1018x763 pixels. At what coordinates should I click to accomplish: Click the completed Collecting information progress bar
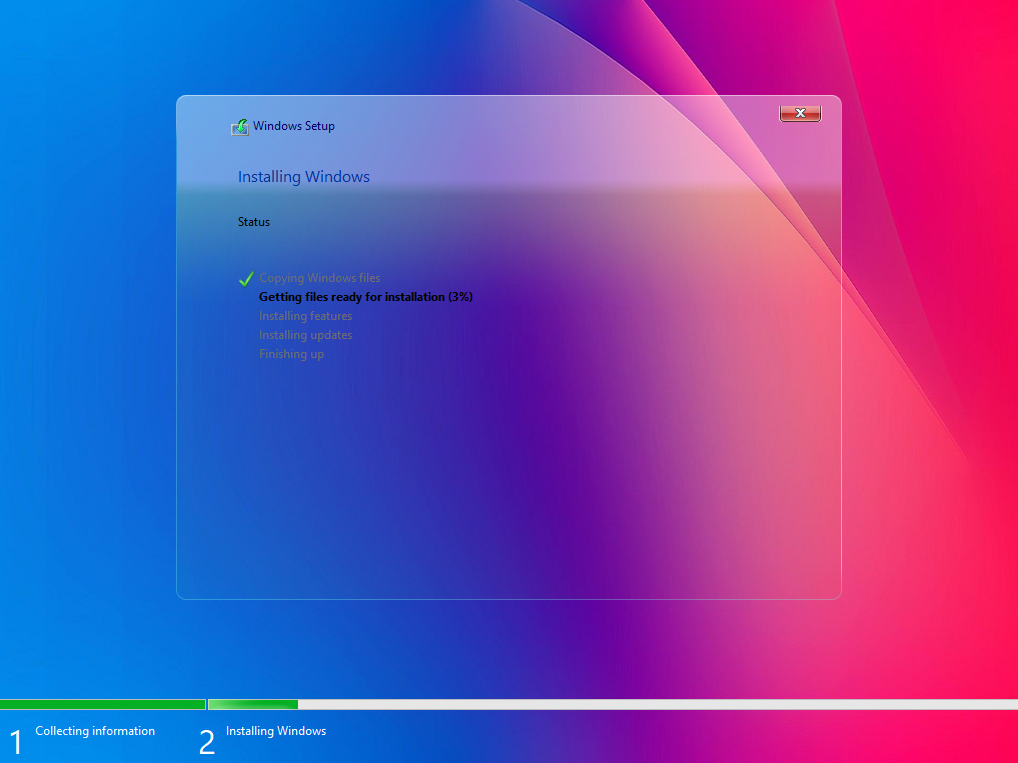point(103,705)
